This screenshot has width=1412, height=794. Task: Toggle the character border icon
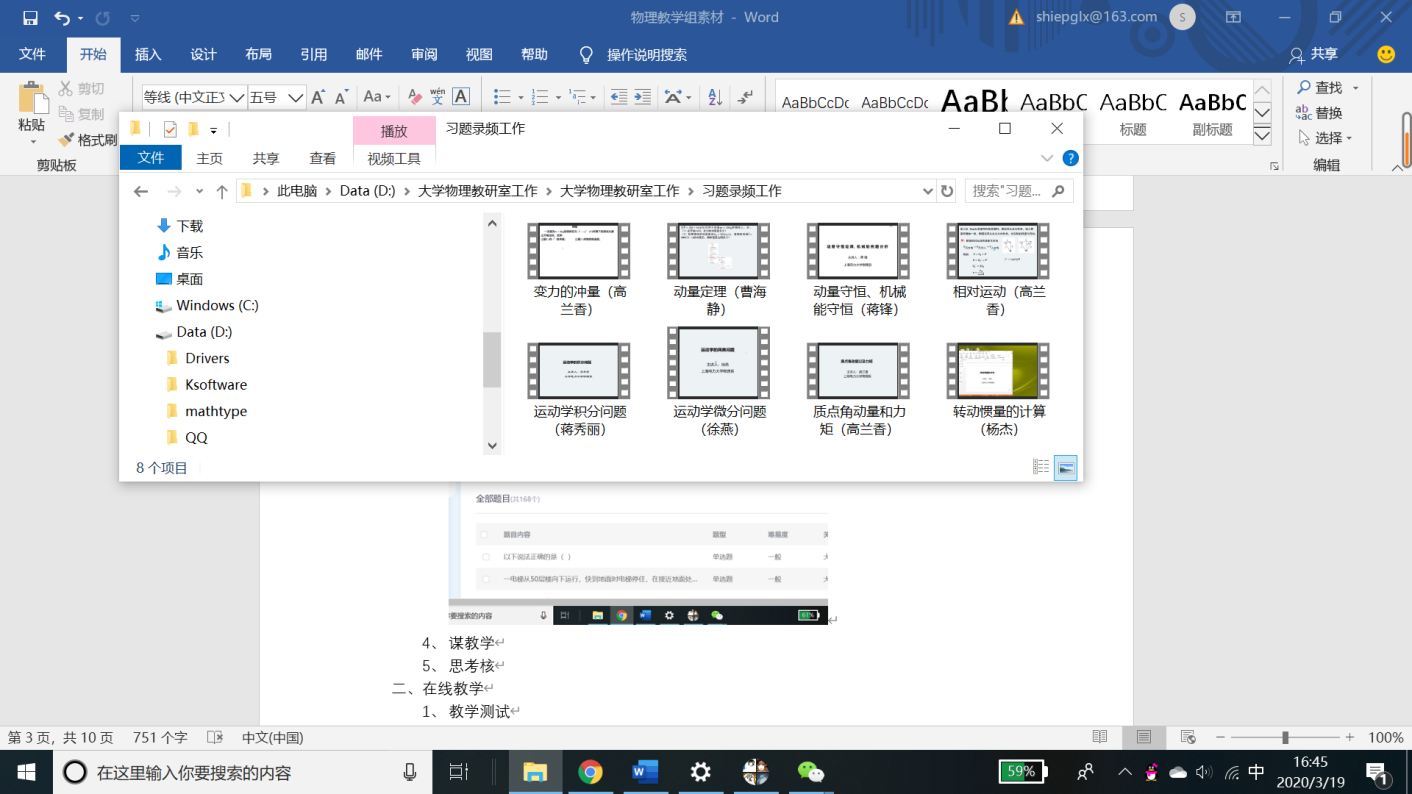[461, 97]
